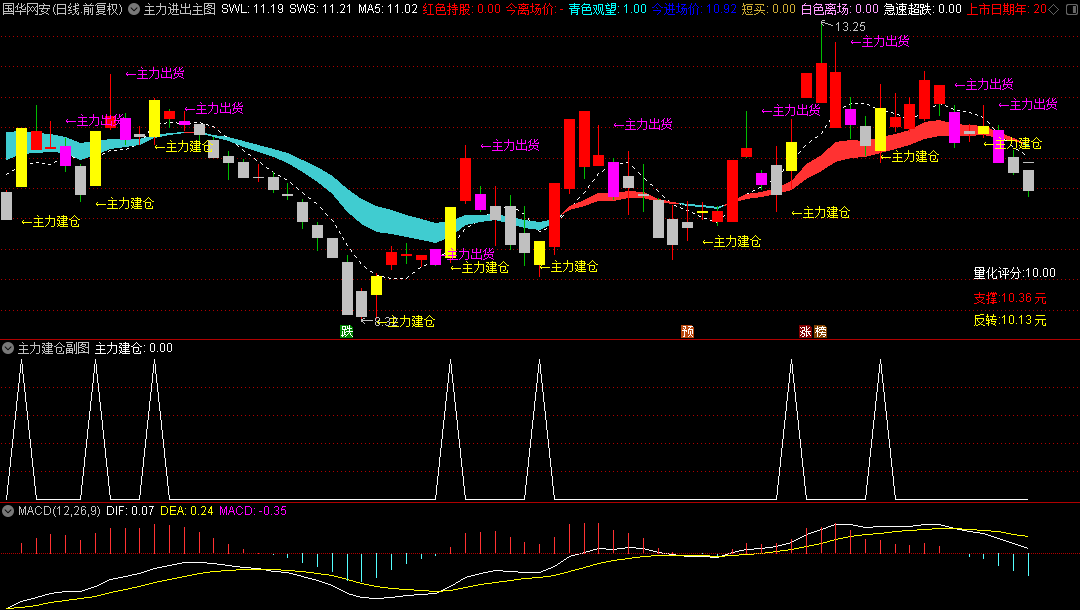Open the 榜 ranking marker
The image size is (1080, 610).
tap(820, 332)
